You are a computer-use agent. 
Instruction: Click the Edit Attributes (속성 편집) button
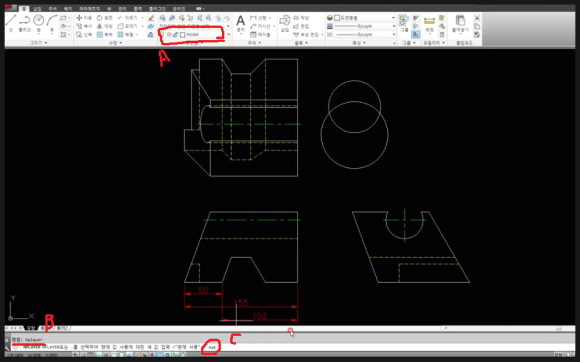pos(308,34)
